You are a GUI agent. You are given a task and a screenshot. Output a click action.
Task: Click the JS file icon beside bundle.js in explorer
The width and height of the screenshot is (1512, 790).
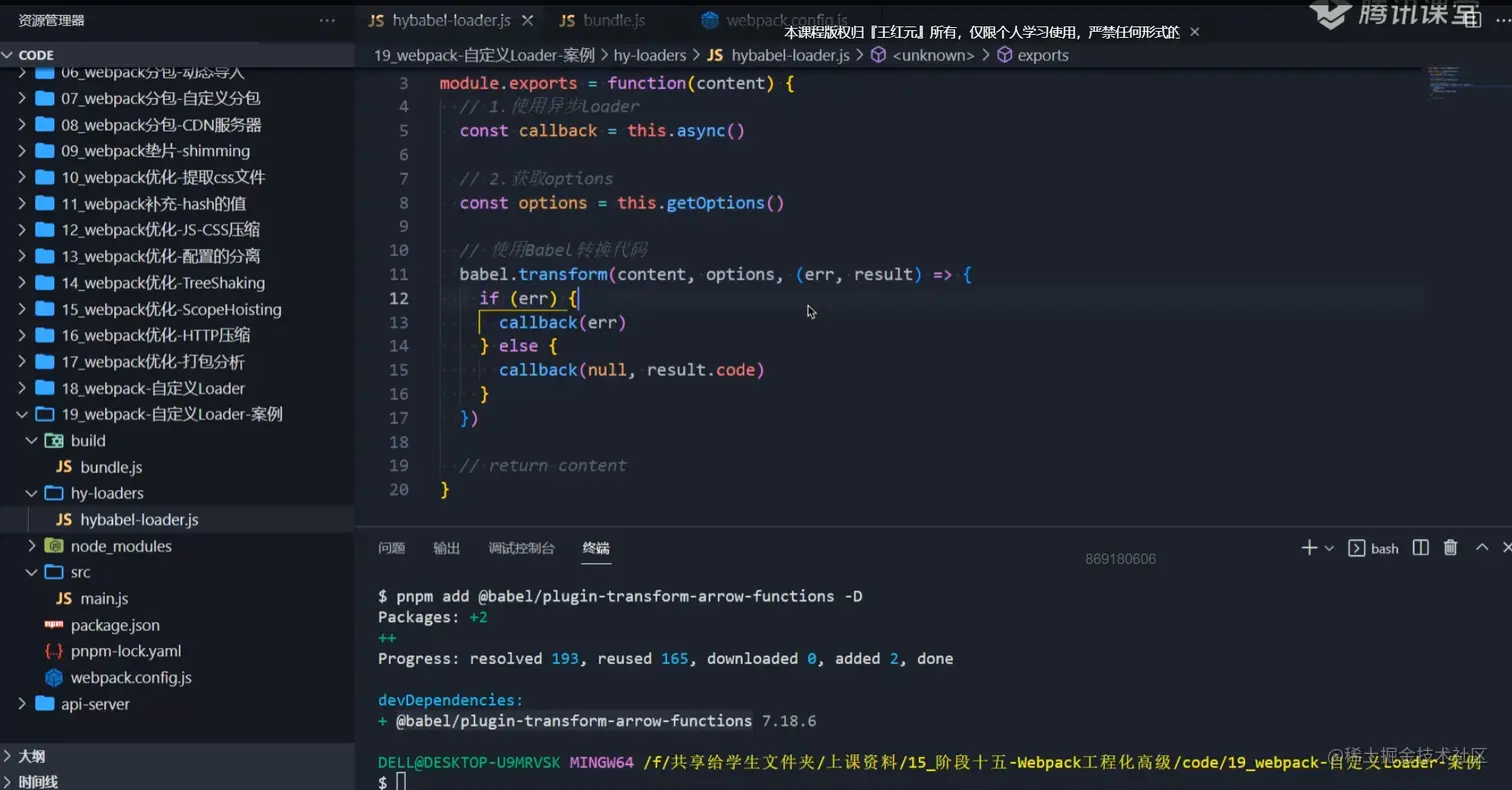coord(64,467)
